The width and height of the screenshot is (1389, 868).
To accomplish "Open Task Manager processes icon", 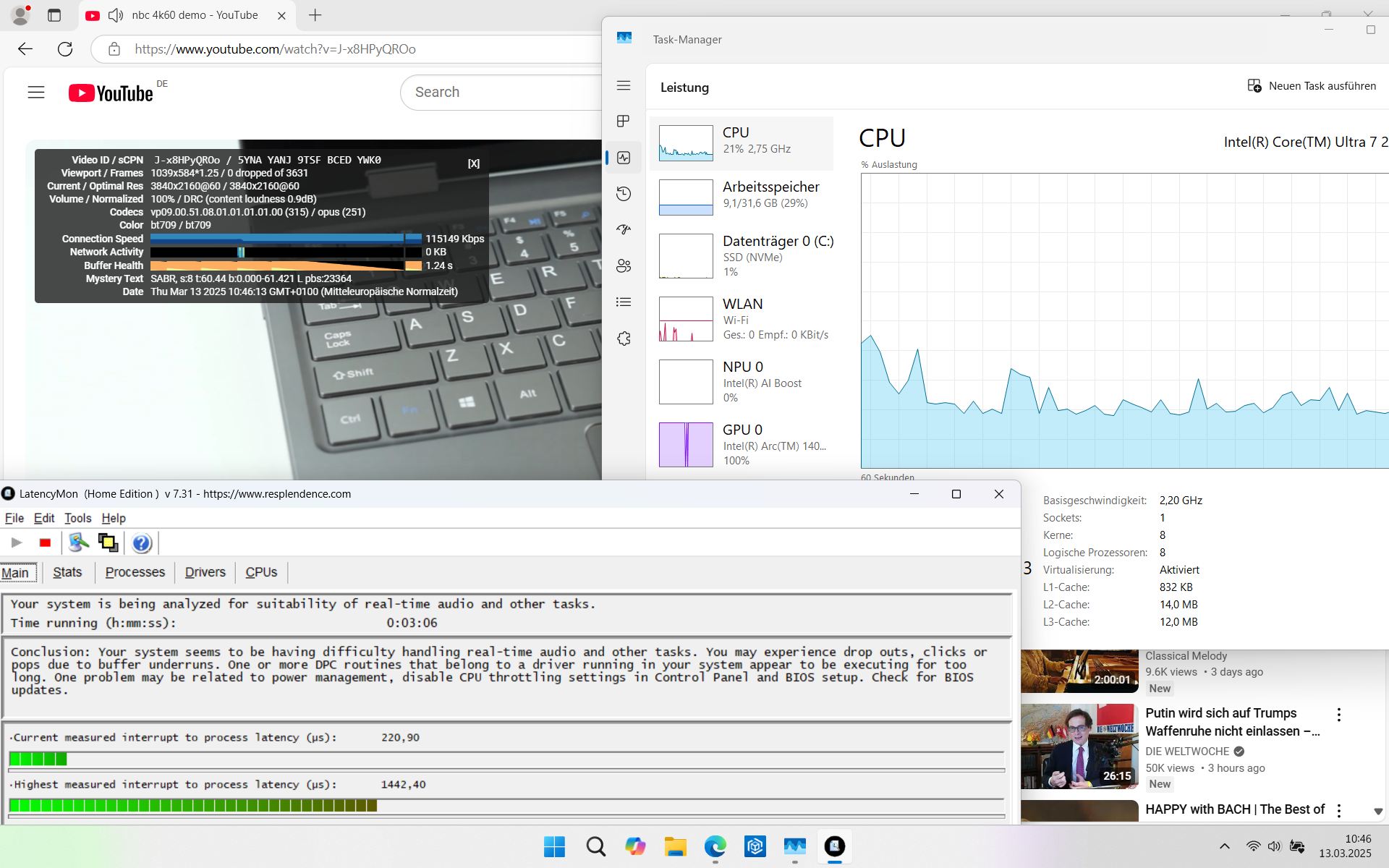I will (x=624, y=121).
